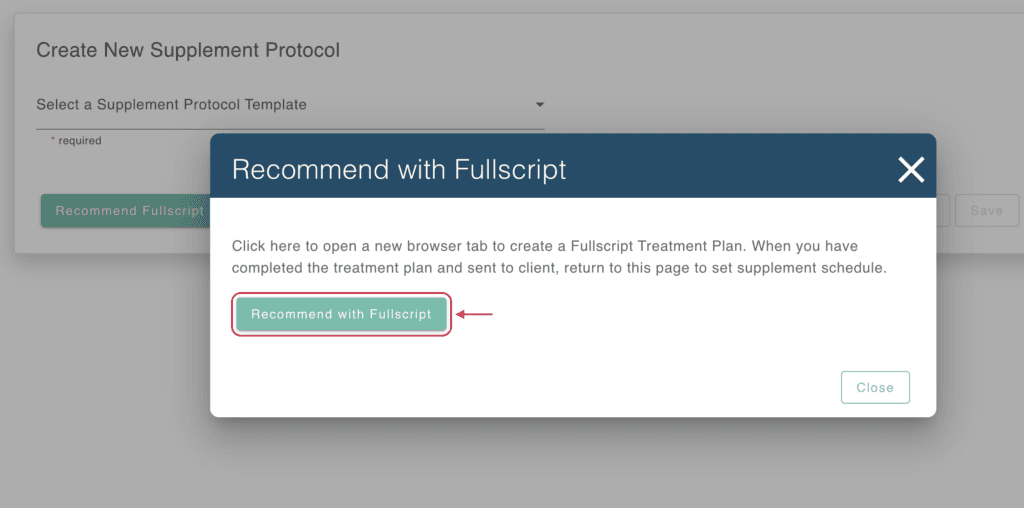Click the Recommend with Fullscript dialog title
This screenshot has height=508, width=1024.
tap(399, 170)
